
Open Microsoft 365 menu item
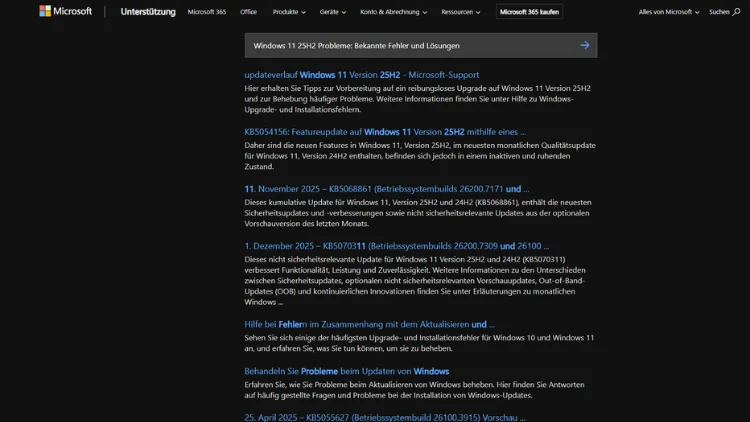pos(207,12)
